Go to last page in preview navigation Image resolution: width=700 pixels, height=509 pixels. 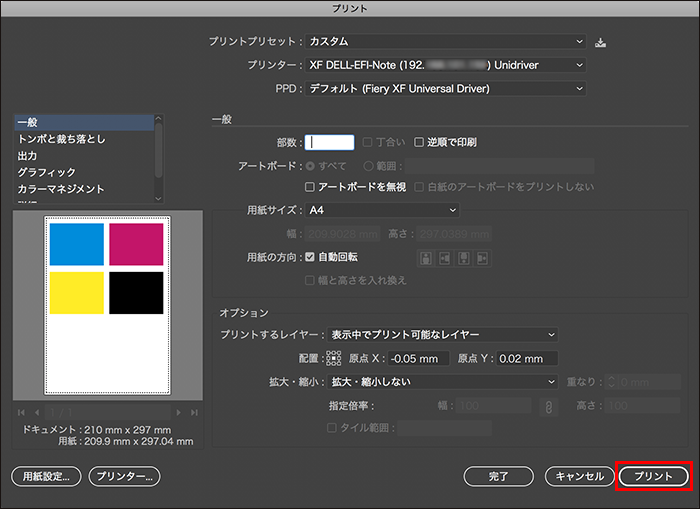pos(193,412)
